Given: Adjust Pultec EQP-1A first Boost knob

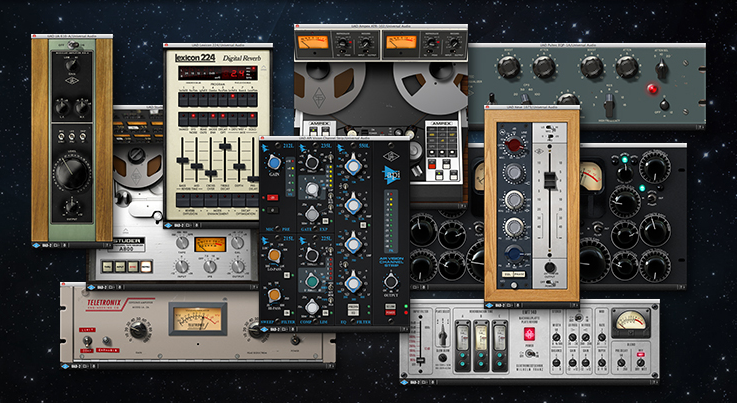Looking at the screenshot, I should click(509, 67).
